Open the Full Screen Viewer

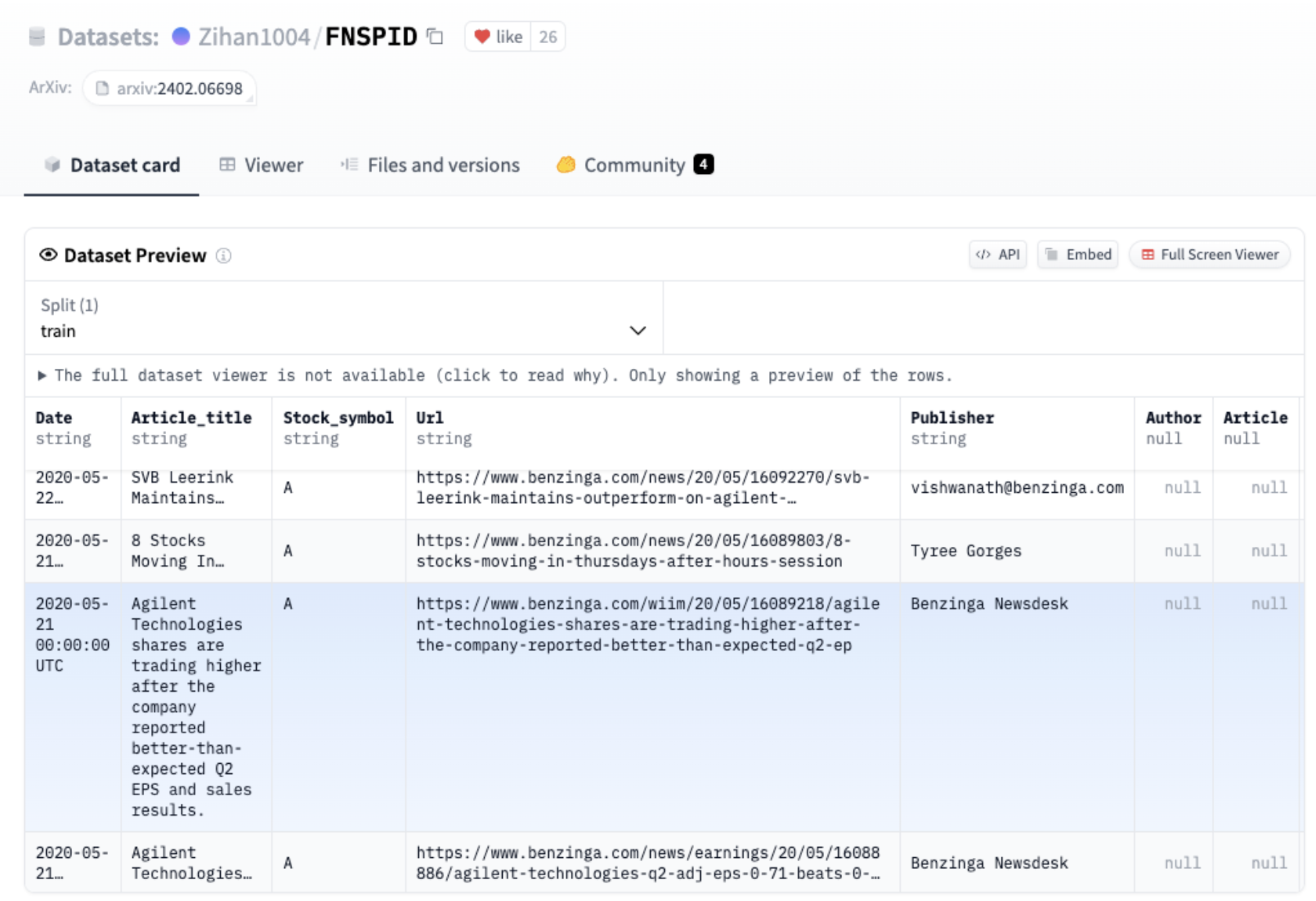1209,255
